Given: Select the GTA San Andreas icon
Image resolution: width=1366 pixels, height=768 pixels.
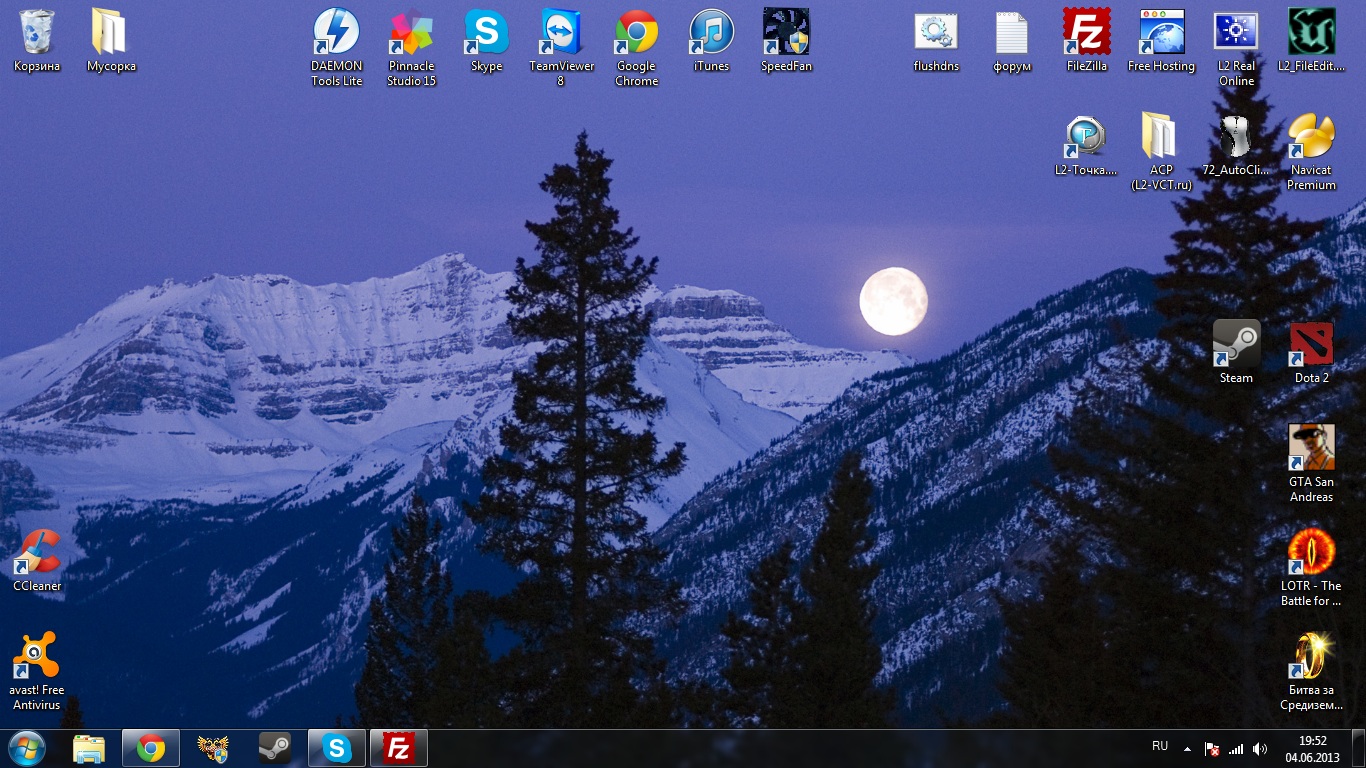Looking at the screenshot, I should [x=1312, y=463].
